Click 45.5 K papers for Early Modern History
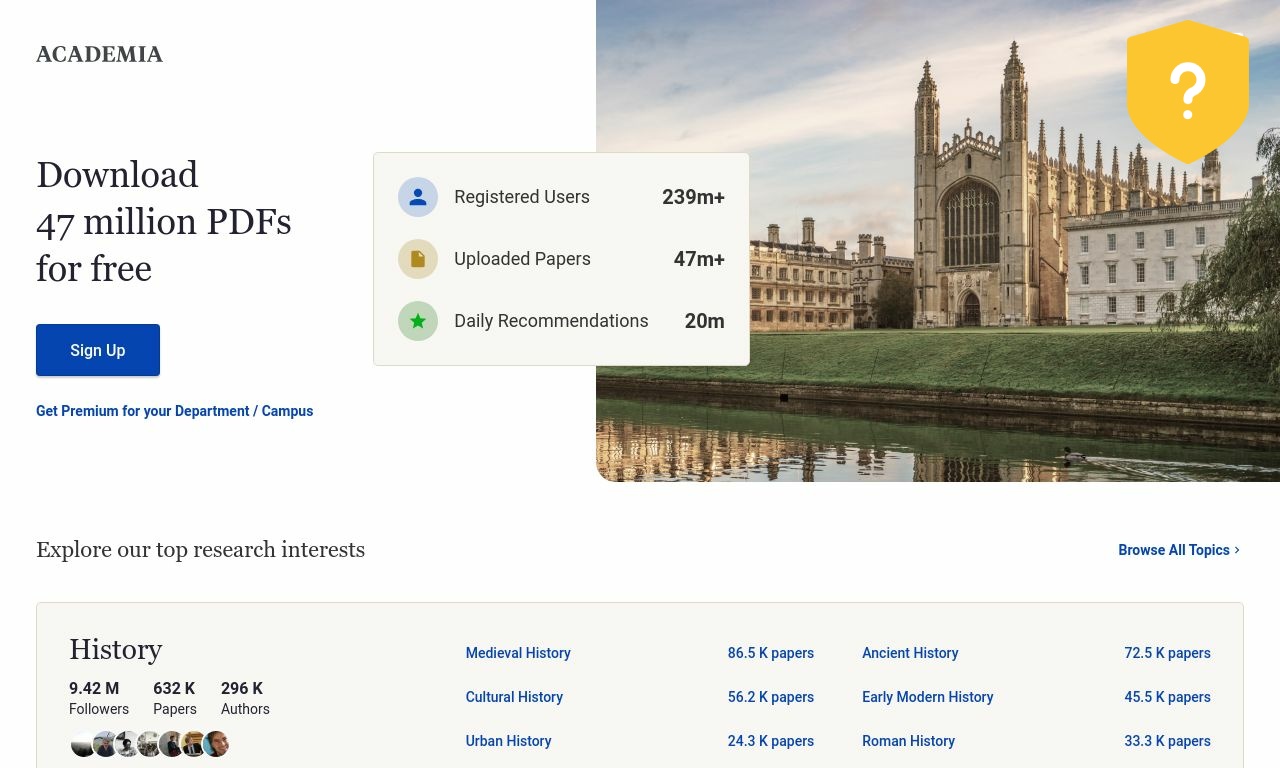This screenshot has height=768, width=1280. pyautogui.click(x=1167, y=697)
